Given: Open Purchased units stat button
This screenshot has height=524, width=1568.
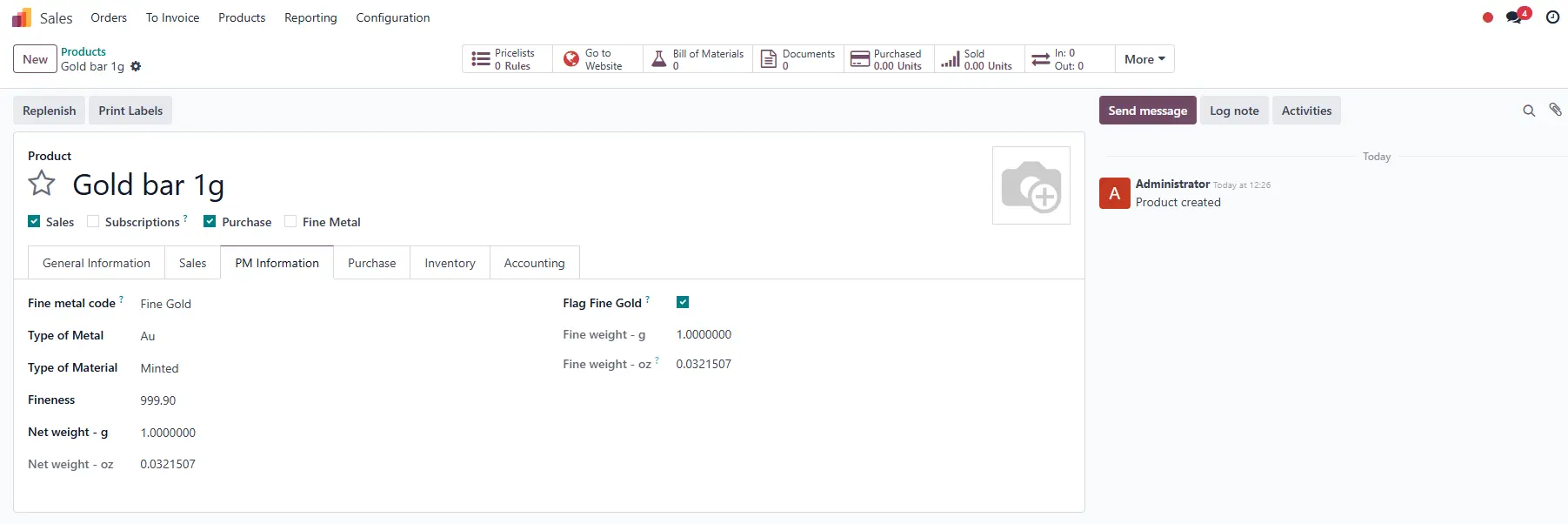Looking at the screenshot, I should (889, 59).
